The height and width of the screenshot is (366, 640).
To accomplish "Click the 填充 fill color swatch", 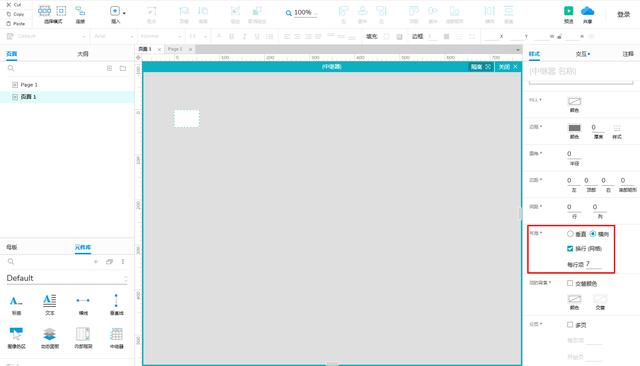I will [386, 36].
